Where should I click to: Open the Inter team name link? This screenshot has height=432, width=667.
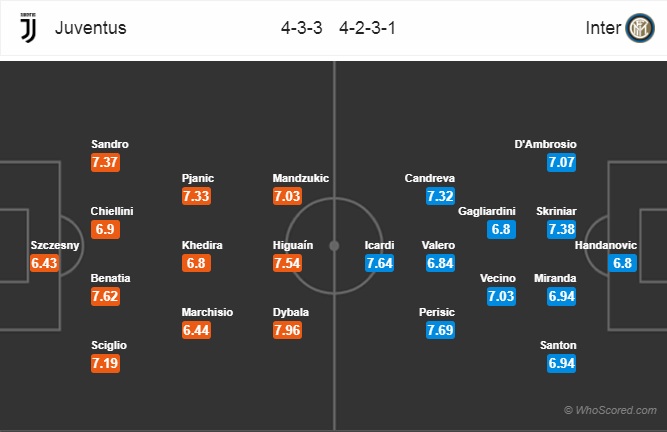603,28
